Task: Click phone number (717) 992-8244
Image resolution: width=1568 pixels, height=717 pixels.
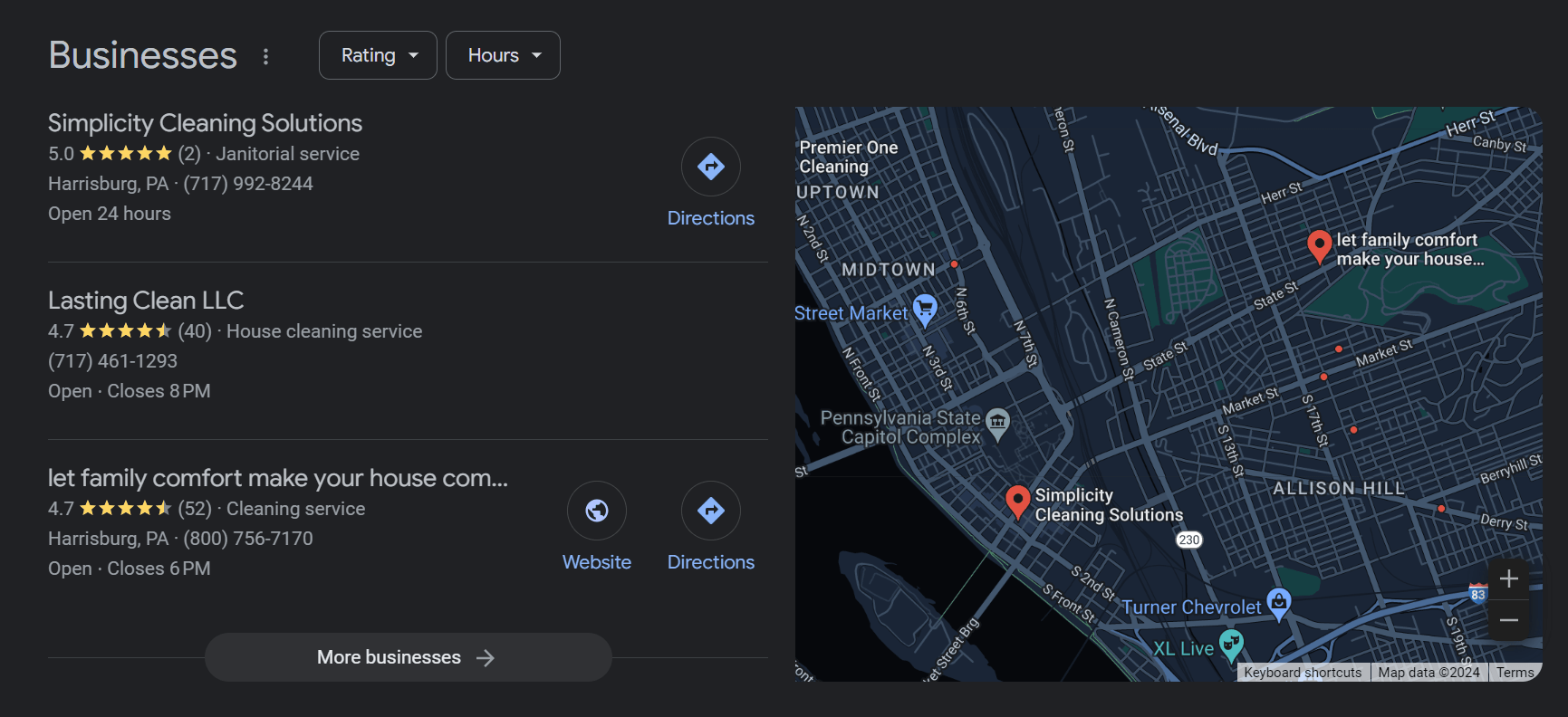Action: [x=248, y=184]
